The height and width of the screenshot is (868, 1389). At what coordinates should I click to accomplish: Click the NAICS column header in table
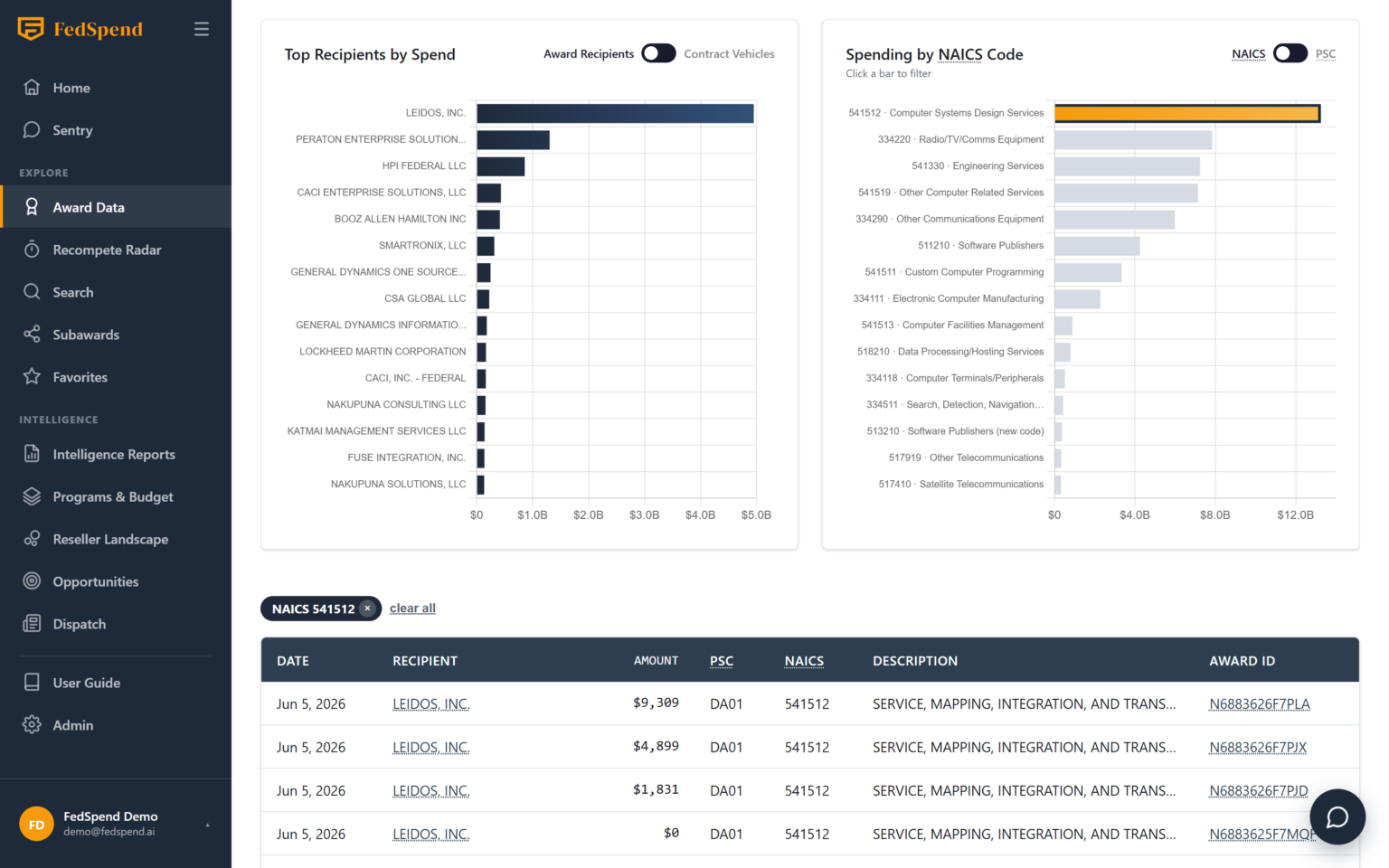click(804, 661)
